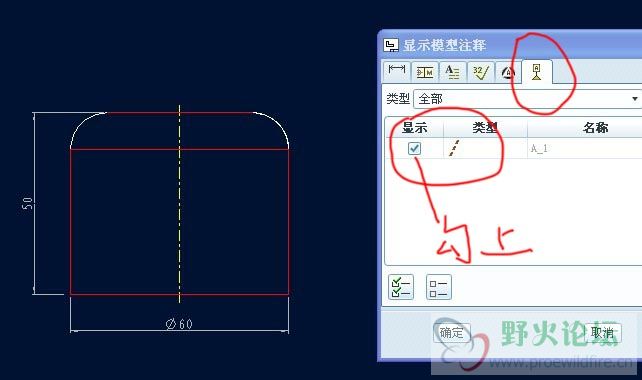Check all annotations with select-all icon
642x380 pixels.
click(x=401, y=287)
